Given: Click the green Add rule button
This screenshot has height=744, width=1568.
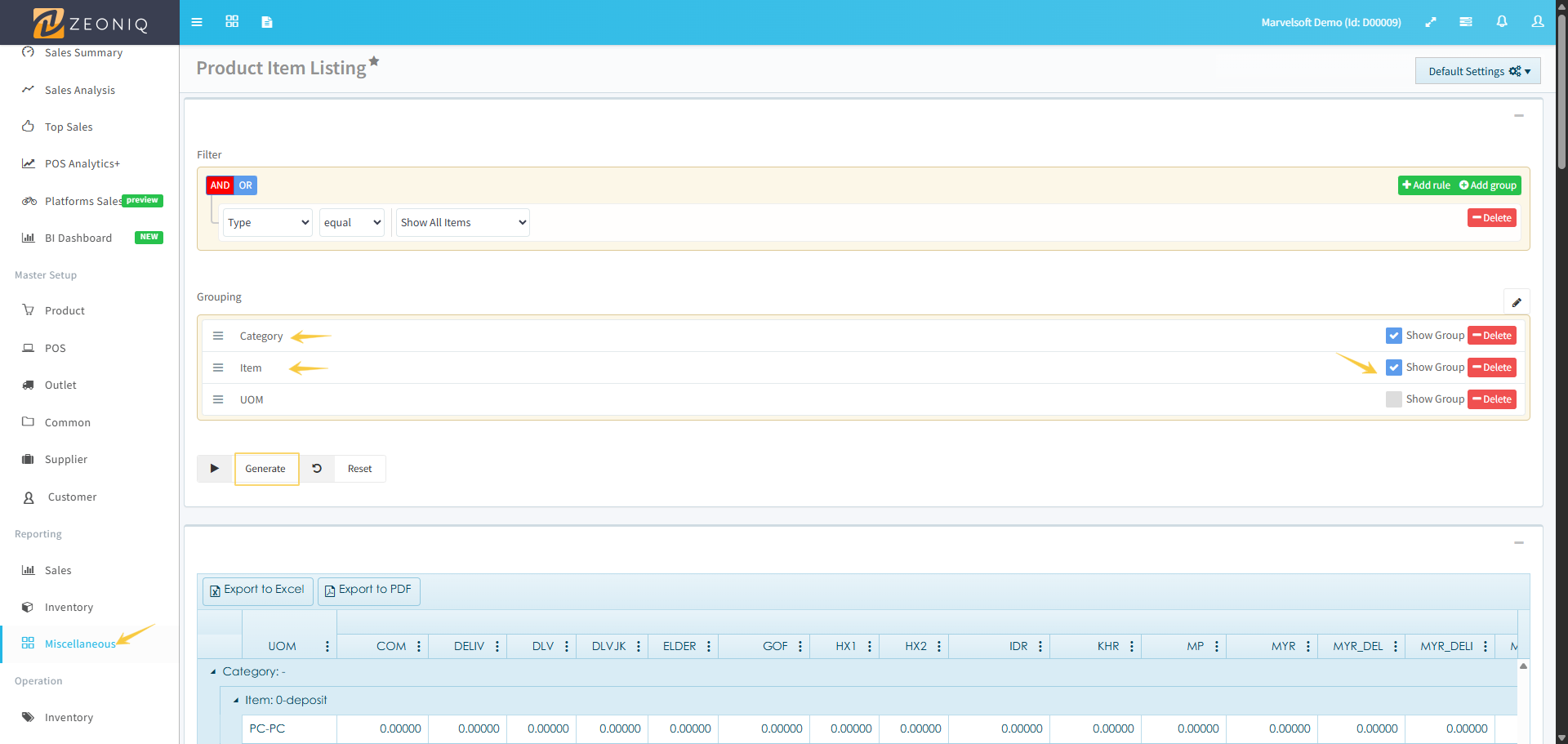Looking at the screenshot, I should (1426, 185).
